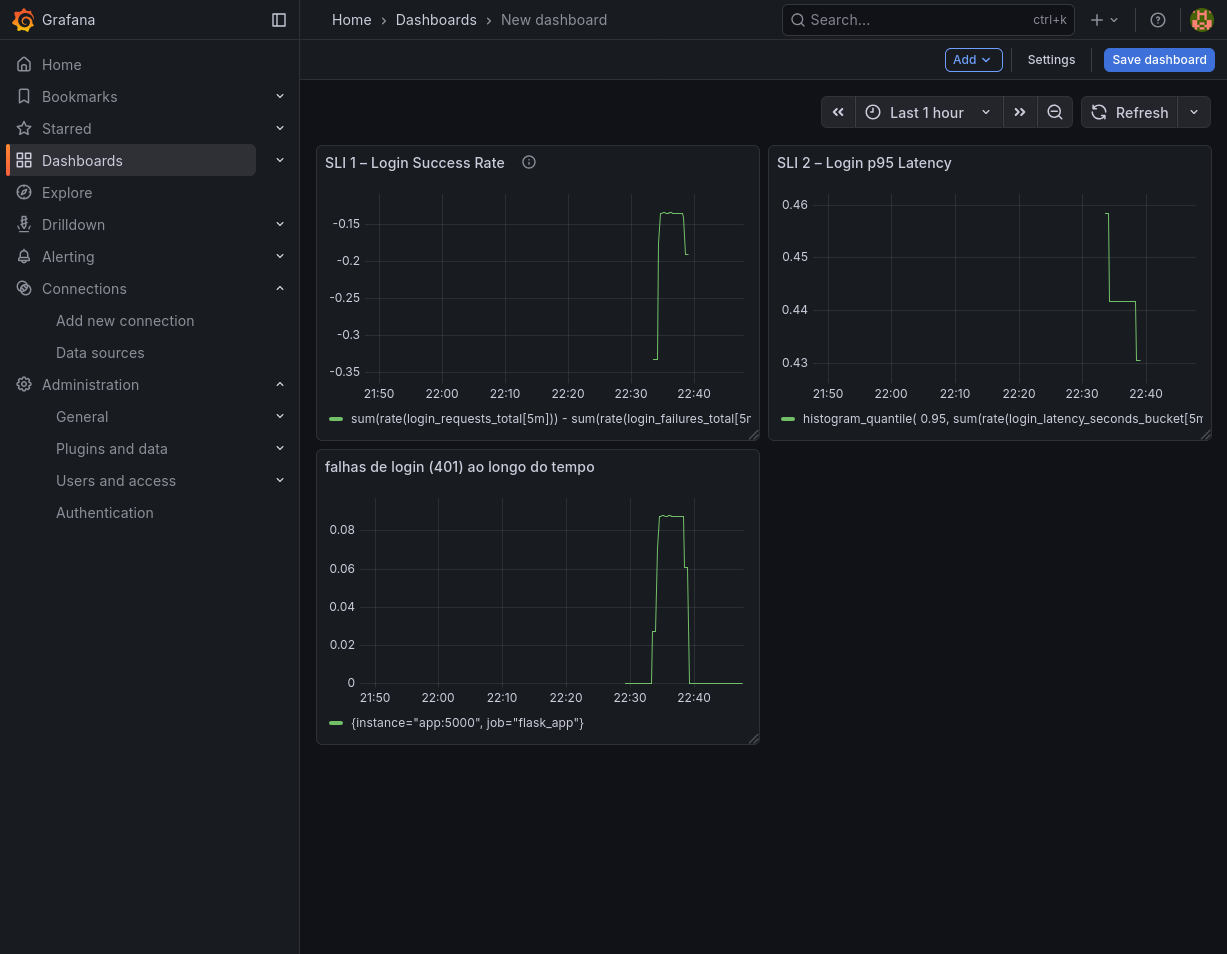Toggle the sidebar dock menu icon
Viewport: 1227px width, 954px height.
(x=279, y=20)
